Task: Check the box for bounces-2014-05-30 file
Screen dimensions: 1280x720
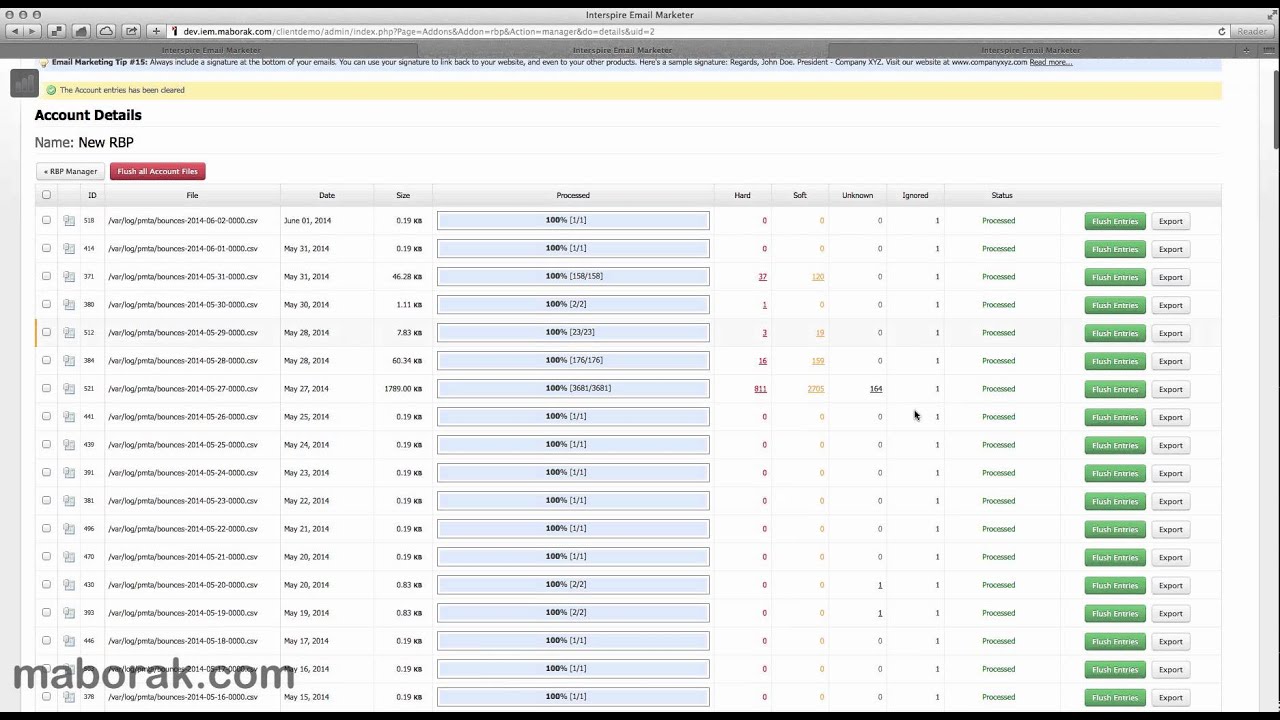Action: [x=46, y=304]
